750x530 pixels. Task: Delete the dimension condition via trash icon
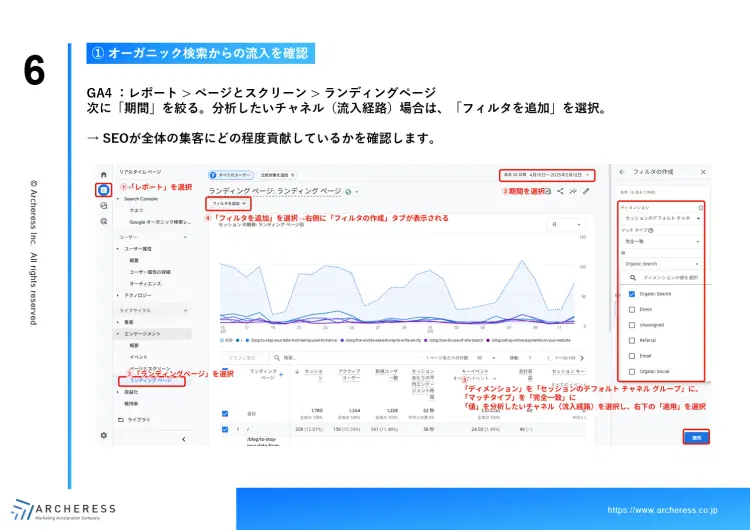coord(701,208)
